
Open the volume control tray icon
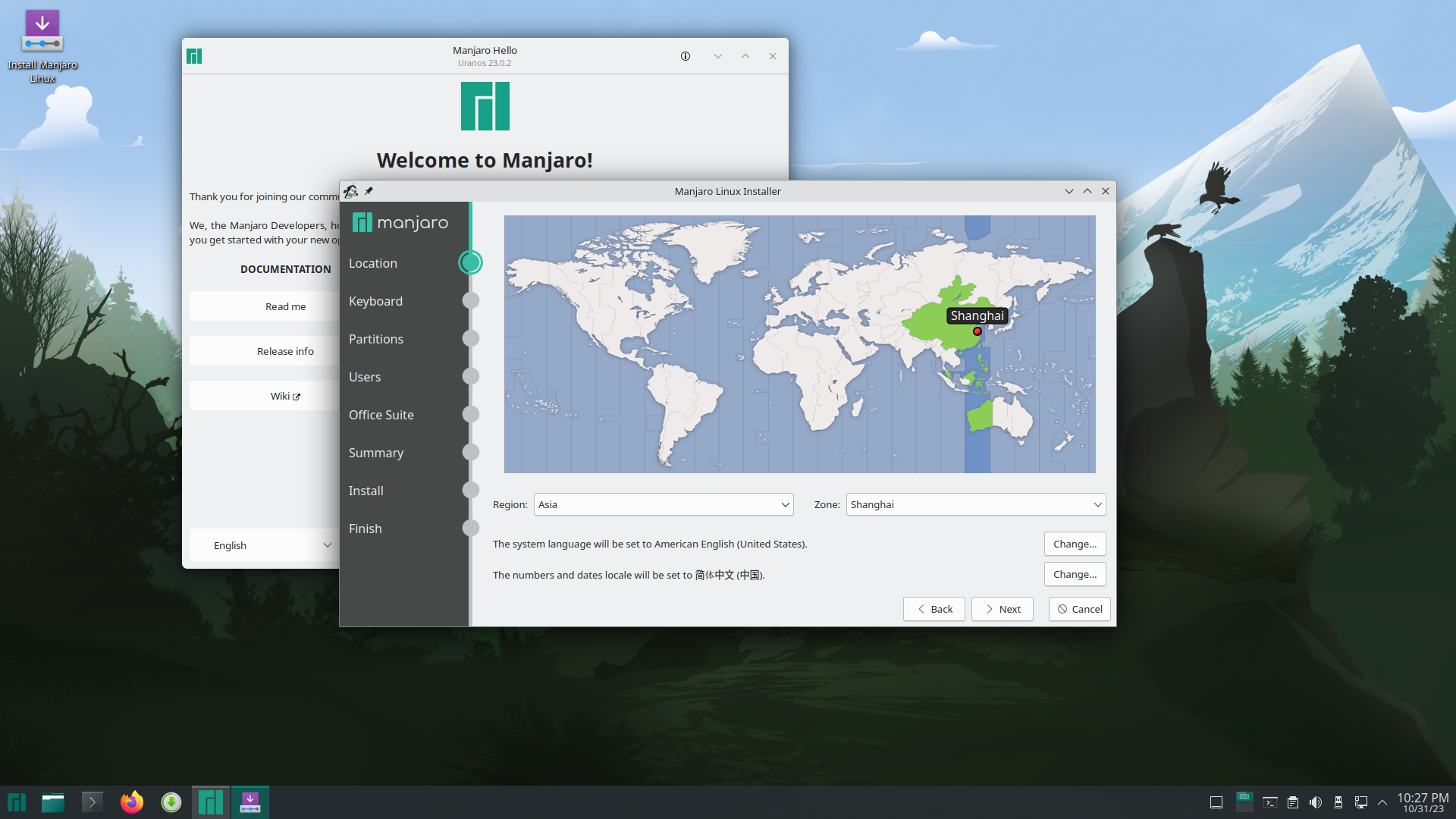tap(1316, 802)
